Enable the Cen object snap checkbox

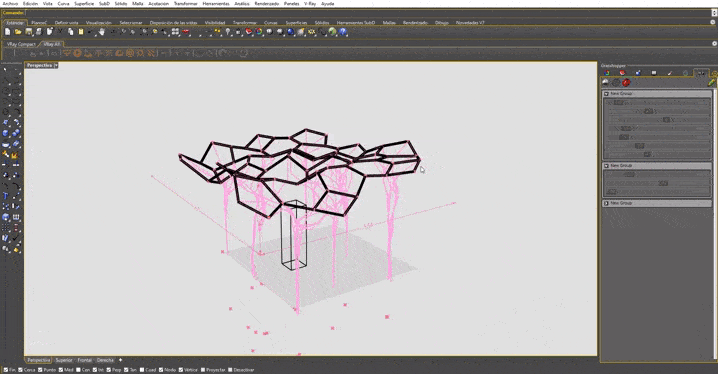[x=78, y=369]
